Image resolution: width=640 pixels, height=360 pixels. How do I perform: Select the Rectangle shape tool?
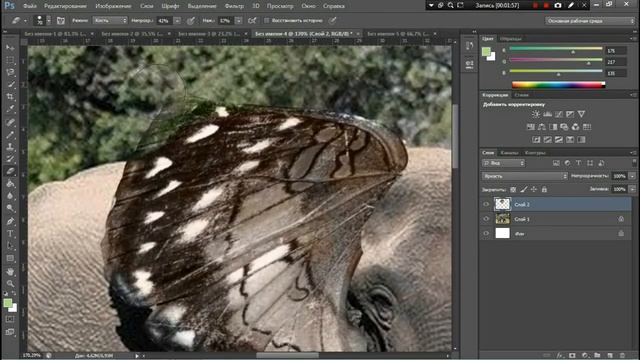pyautogui.click(x=10, y=259)
